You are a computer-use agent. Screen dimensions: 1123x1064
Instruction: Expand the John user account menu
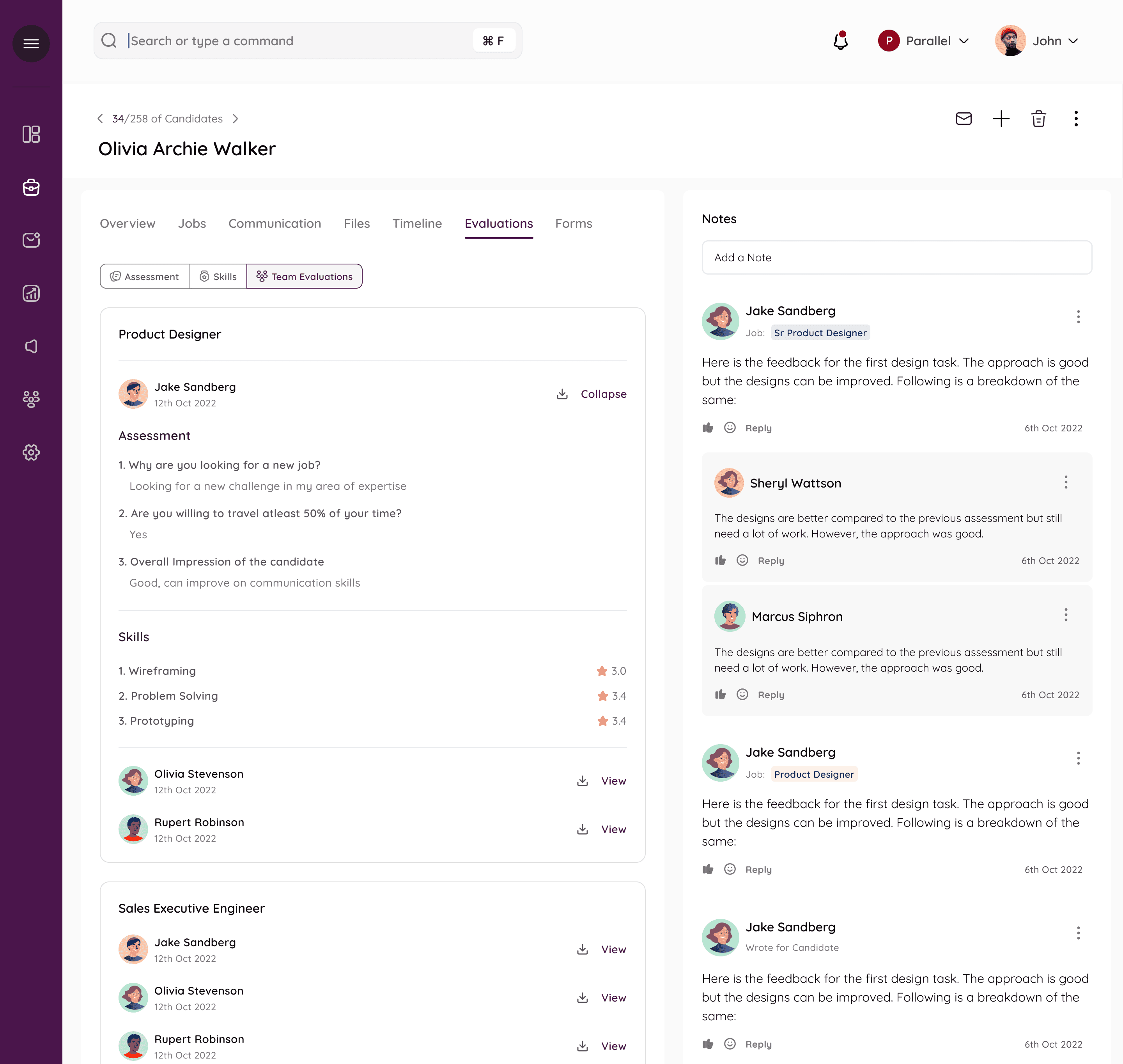point(1037,41)
